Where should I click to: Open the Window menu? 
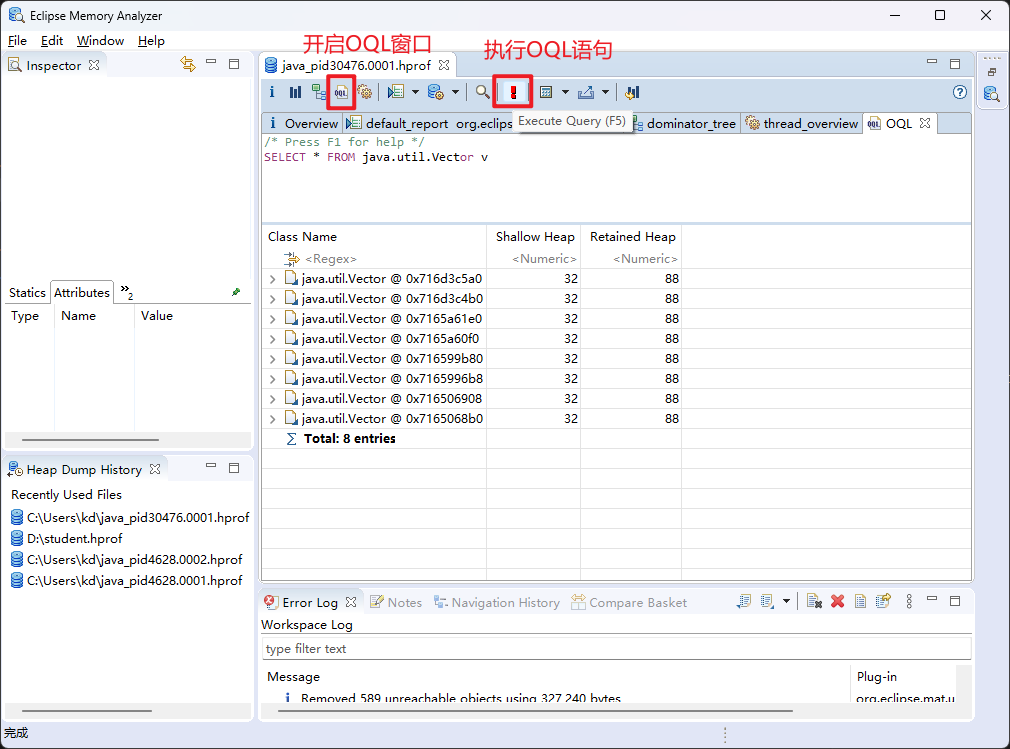(x=100, y=41)
